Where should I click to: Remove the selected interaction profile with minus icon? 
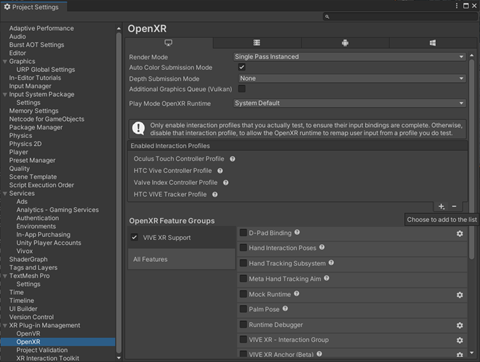tap(454, 207)
